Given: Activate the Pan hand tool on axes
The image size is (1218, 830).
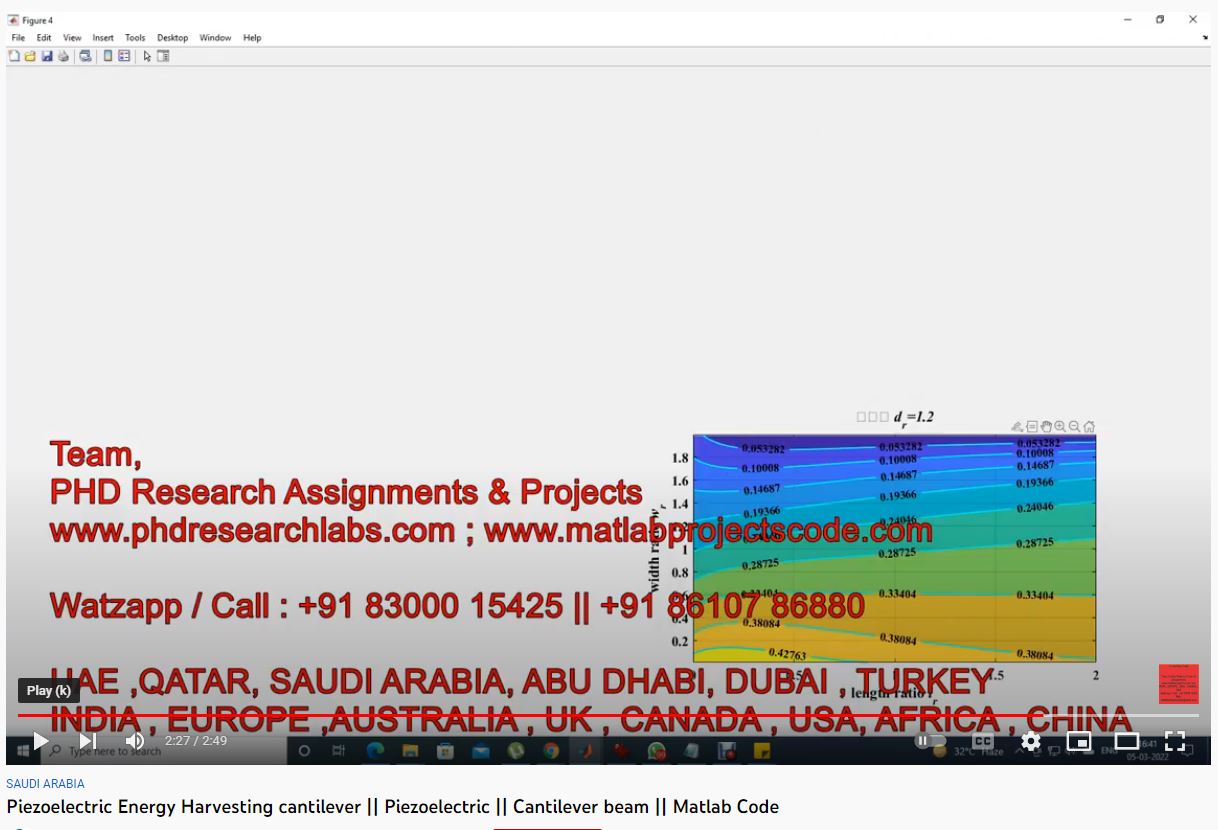Looking at the screenshot, I should (1046, 426).
